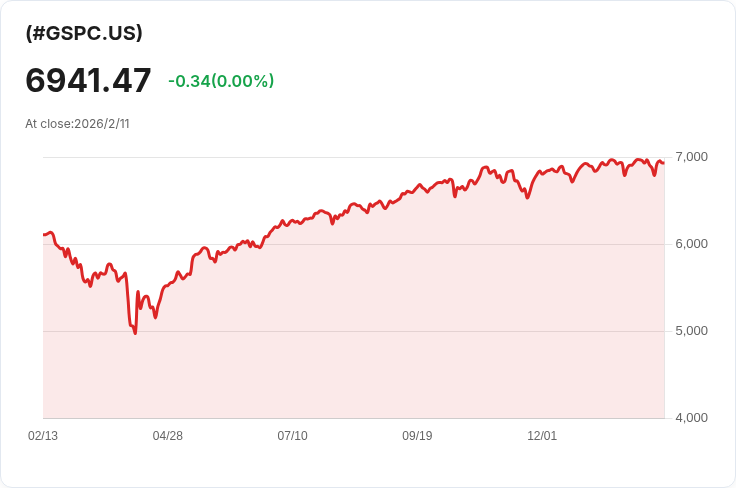Click the -0.34(0.00%) change indicator
Screen dimensions: 736x488
[221, 81]
